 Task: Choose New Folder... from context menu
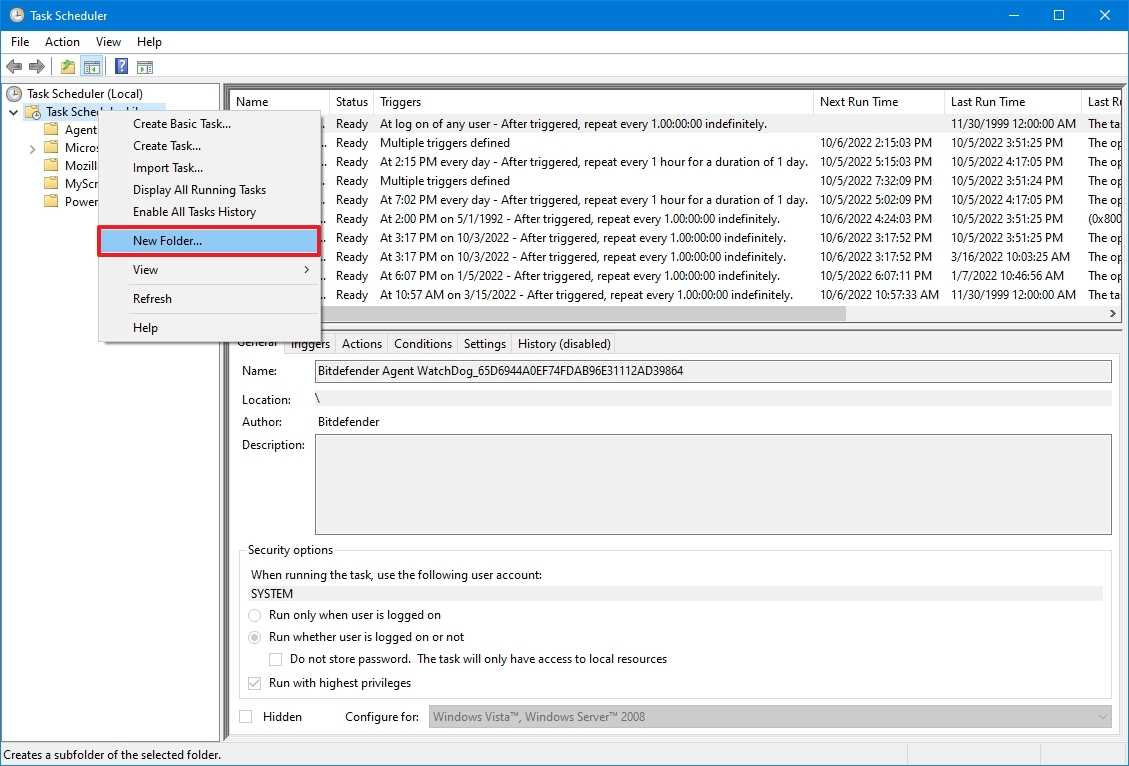[167, 241]
